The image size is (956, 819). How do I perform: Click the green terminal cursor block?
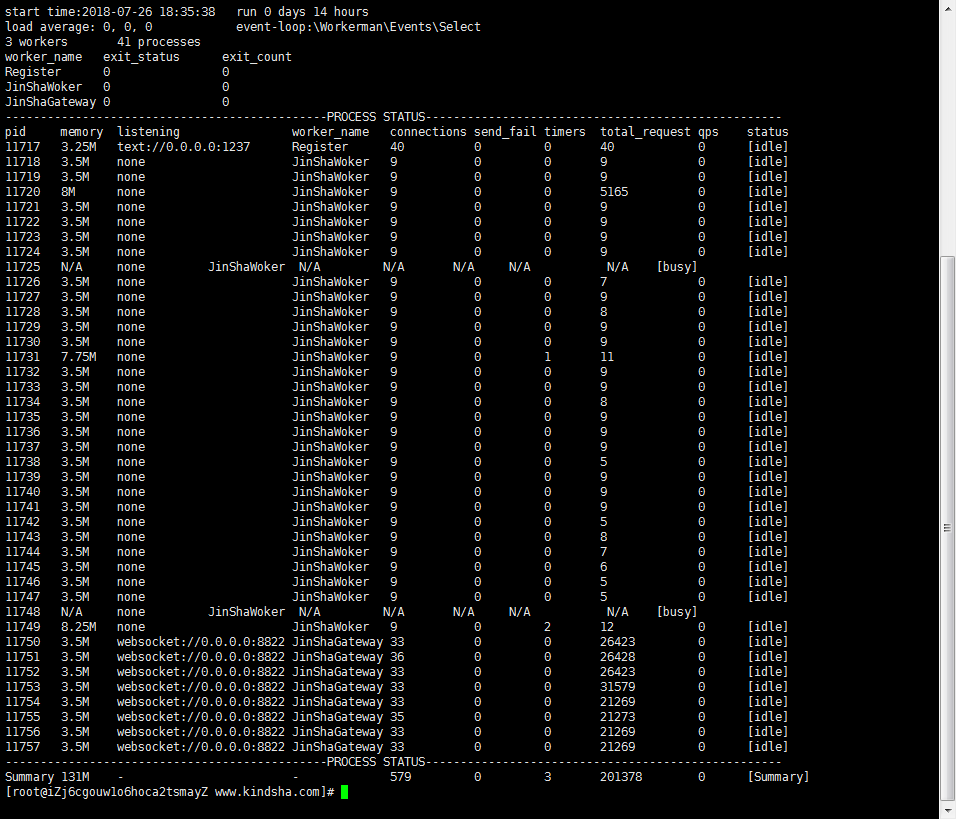[x=344, y=792]
